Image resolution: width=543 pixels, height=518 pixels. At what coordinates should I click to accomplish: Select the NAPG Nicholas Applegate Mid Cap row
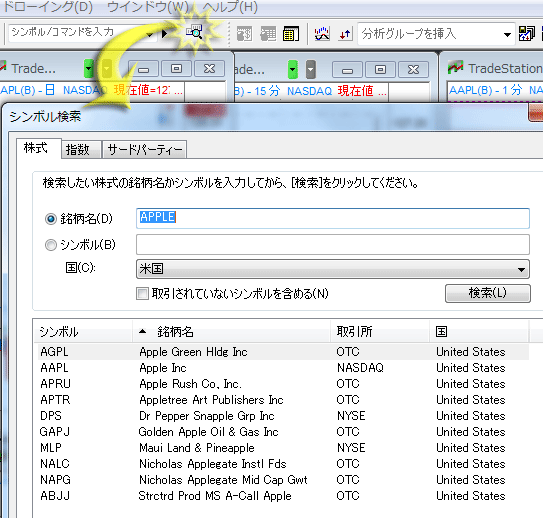point(283,480)
